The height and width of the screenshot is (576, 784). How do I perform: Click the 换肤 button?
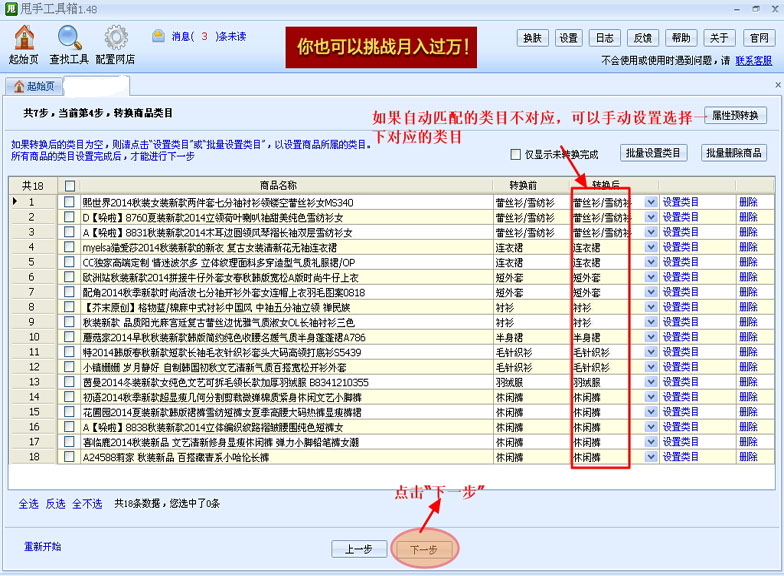pos(532,38)
